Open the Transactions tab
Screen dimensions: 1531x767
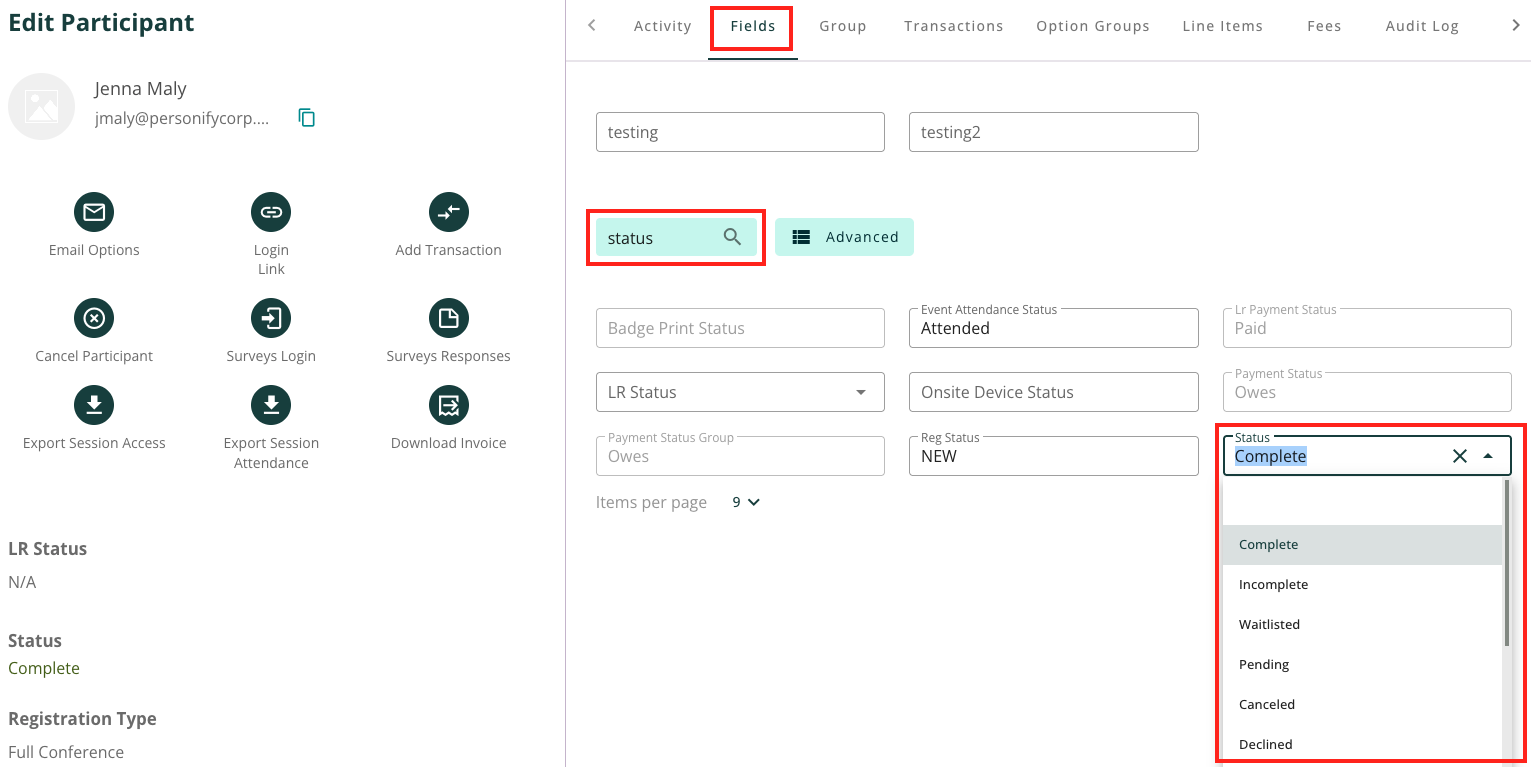[954, 26]
